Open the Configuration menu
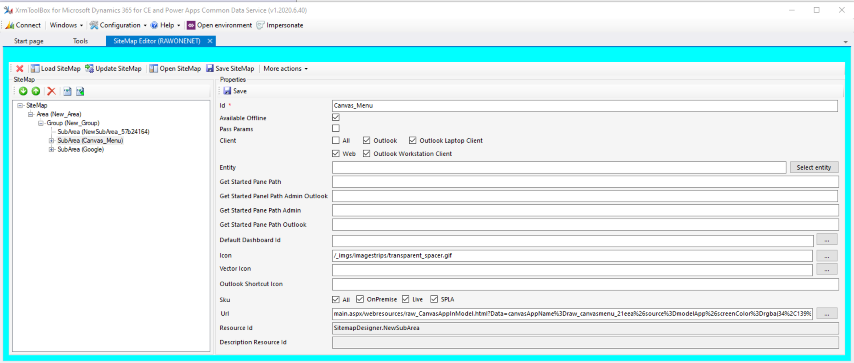 [118, 25]
